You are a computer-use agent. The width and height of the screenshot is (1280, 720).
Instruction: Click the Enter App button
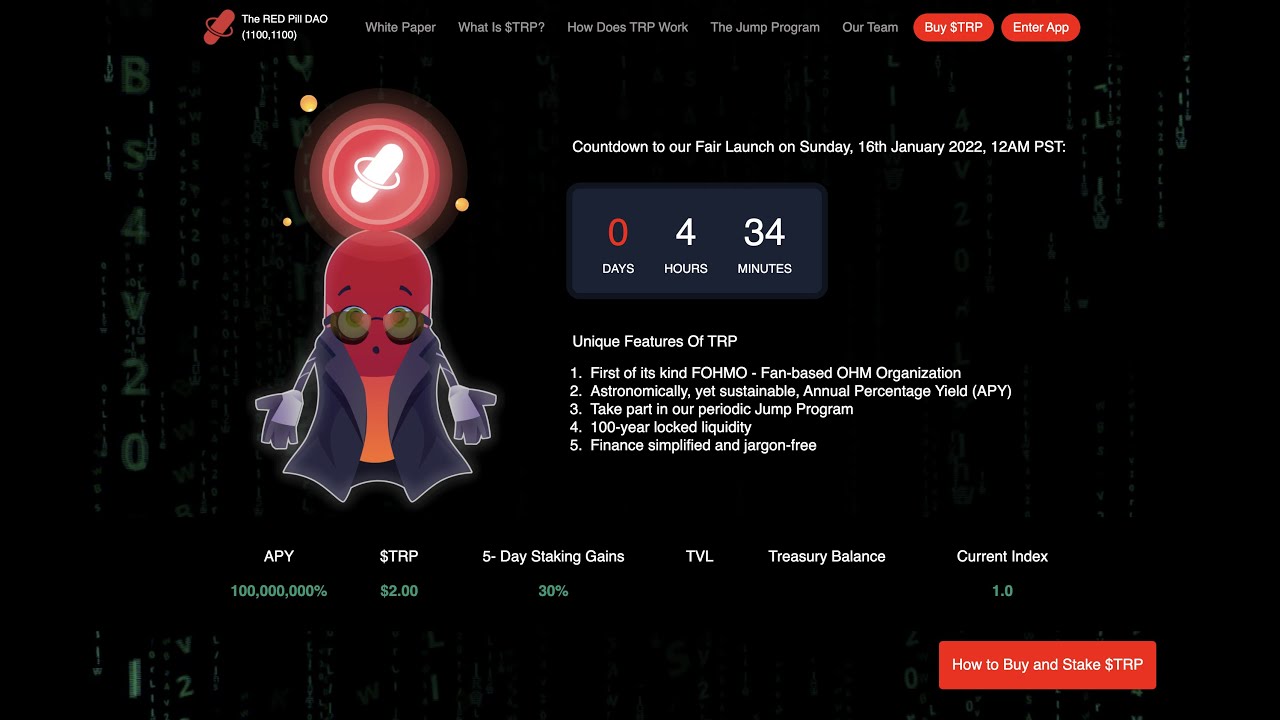point(1040,27)
